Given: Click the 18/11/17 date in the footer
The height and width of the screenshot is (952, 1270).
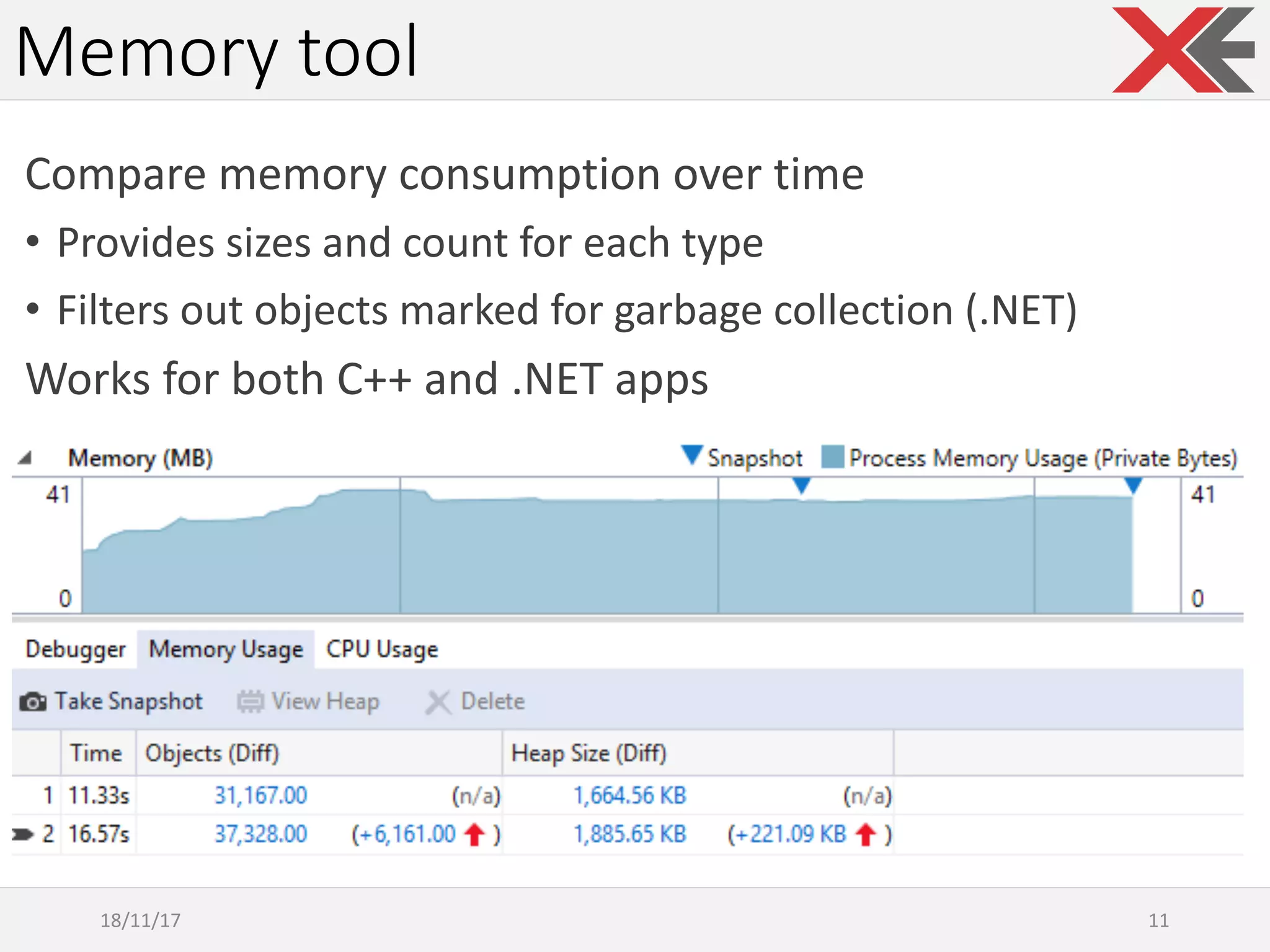Looking at the screenshot, I should (141, 920).
